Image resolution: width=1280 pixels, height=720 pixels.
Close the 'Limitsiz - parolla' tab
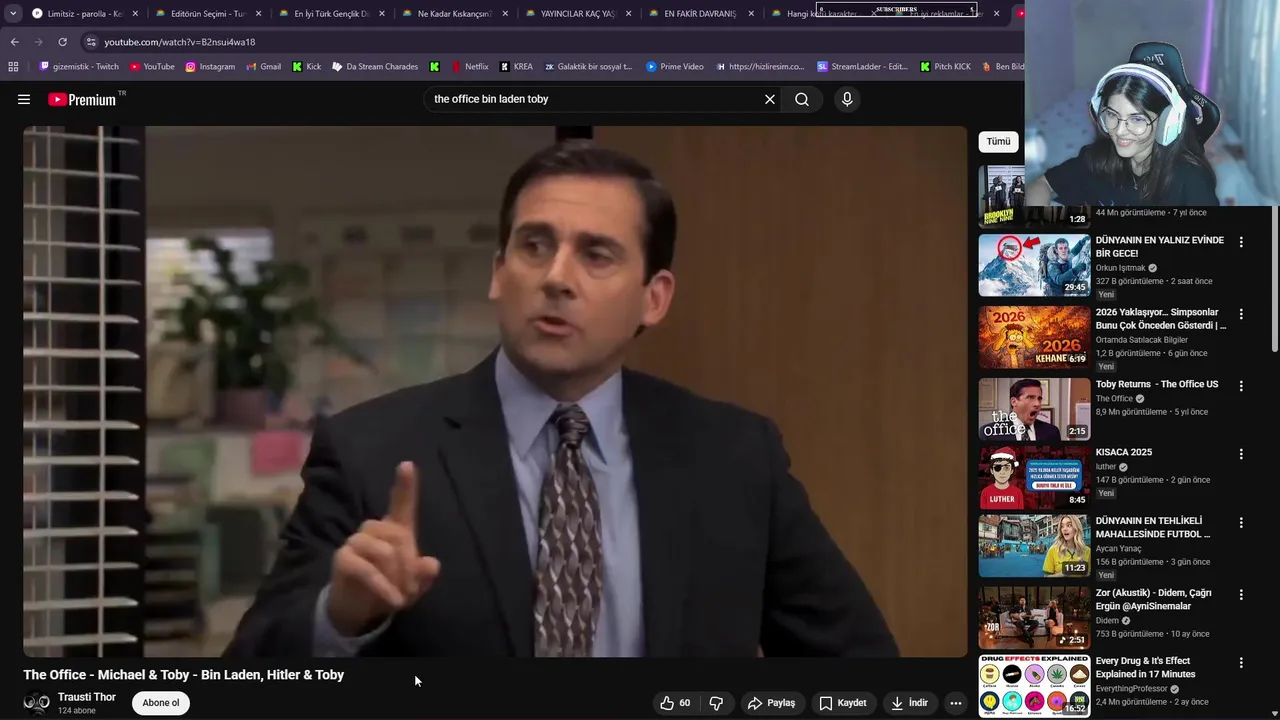coord(135,14)
